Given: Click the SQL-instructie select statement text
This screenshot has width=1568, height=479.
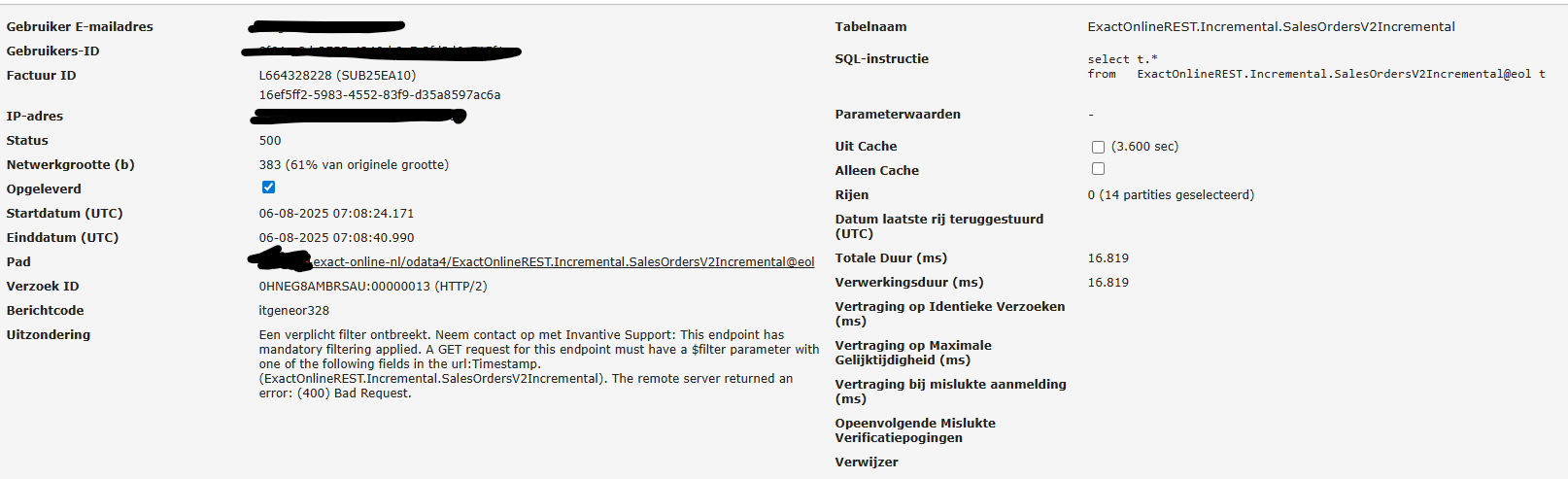Looking at the screenshot, I should (x=1316, y=66).
